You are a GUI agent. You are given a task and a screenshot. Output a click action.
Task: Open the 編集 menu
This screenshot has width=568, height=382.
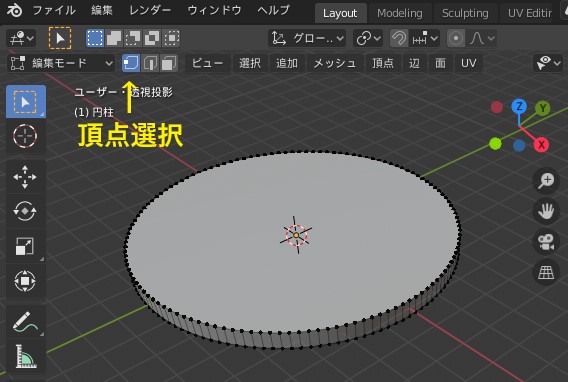coord(102,11)
